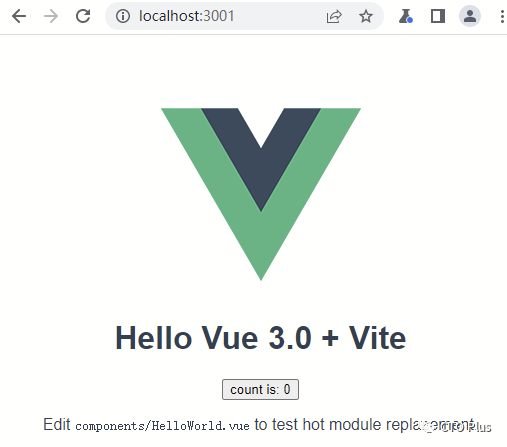The width and height of the screenshot is (507, 447).
Task: Click the "Hello Vue 3.0 + Vite" heading
Action: [261, 338]
